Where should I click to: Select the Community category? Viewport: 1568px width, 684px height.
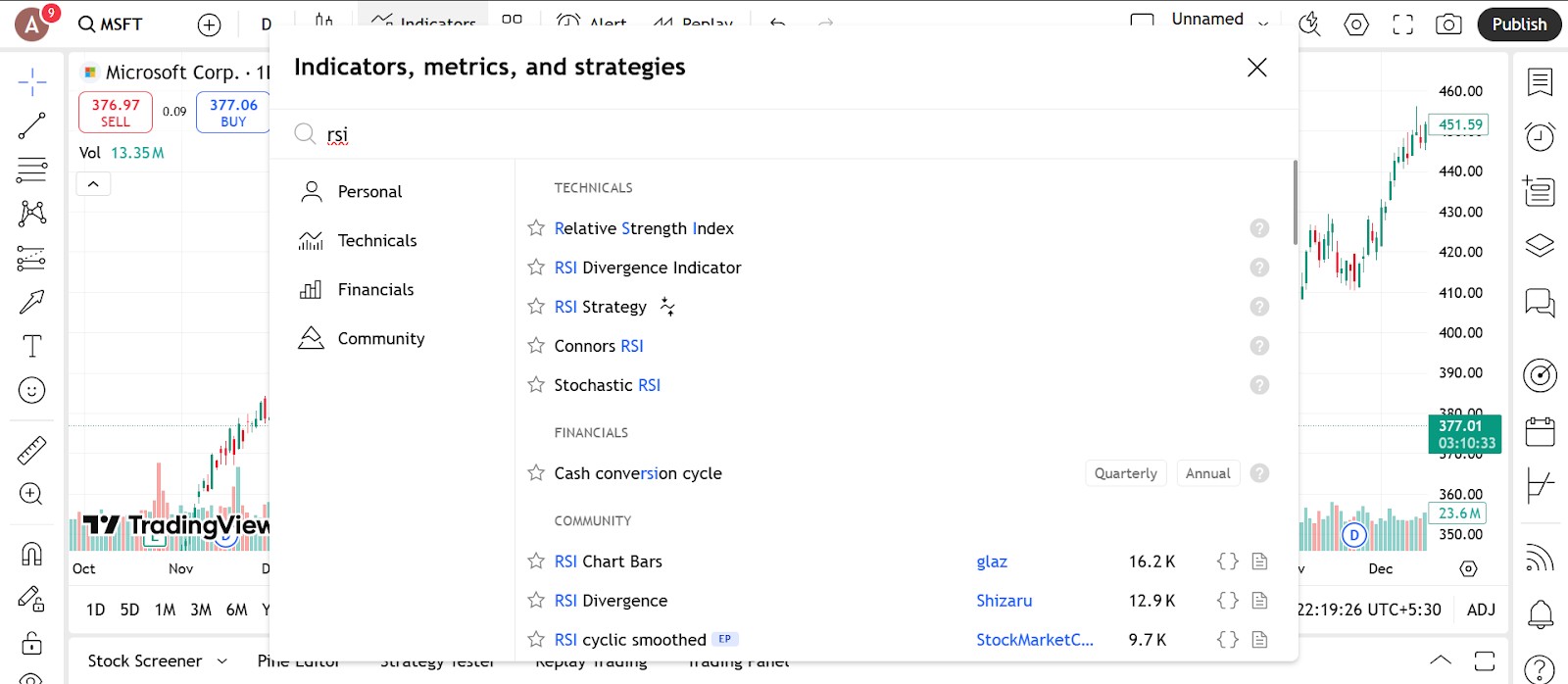click(363, 339)
